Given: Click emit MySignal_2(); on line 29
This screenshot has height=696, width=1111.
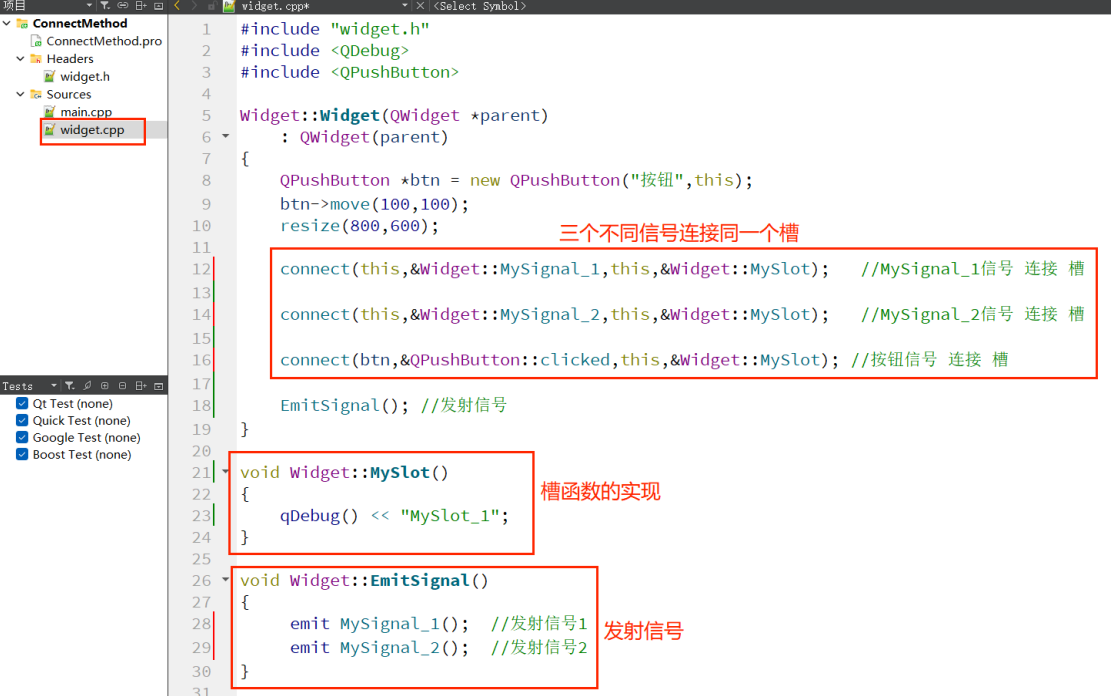Looking at the screenshot, I should pos(379,648).
